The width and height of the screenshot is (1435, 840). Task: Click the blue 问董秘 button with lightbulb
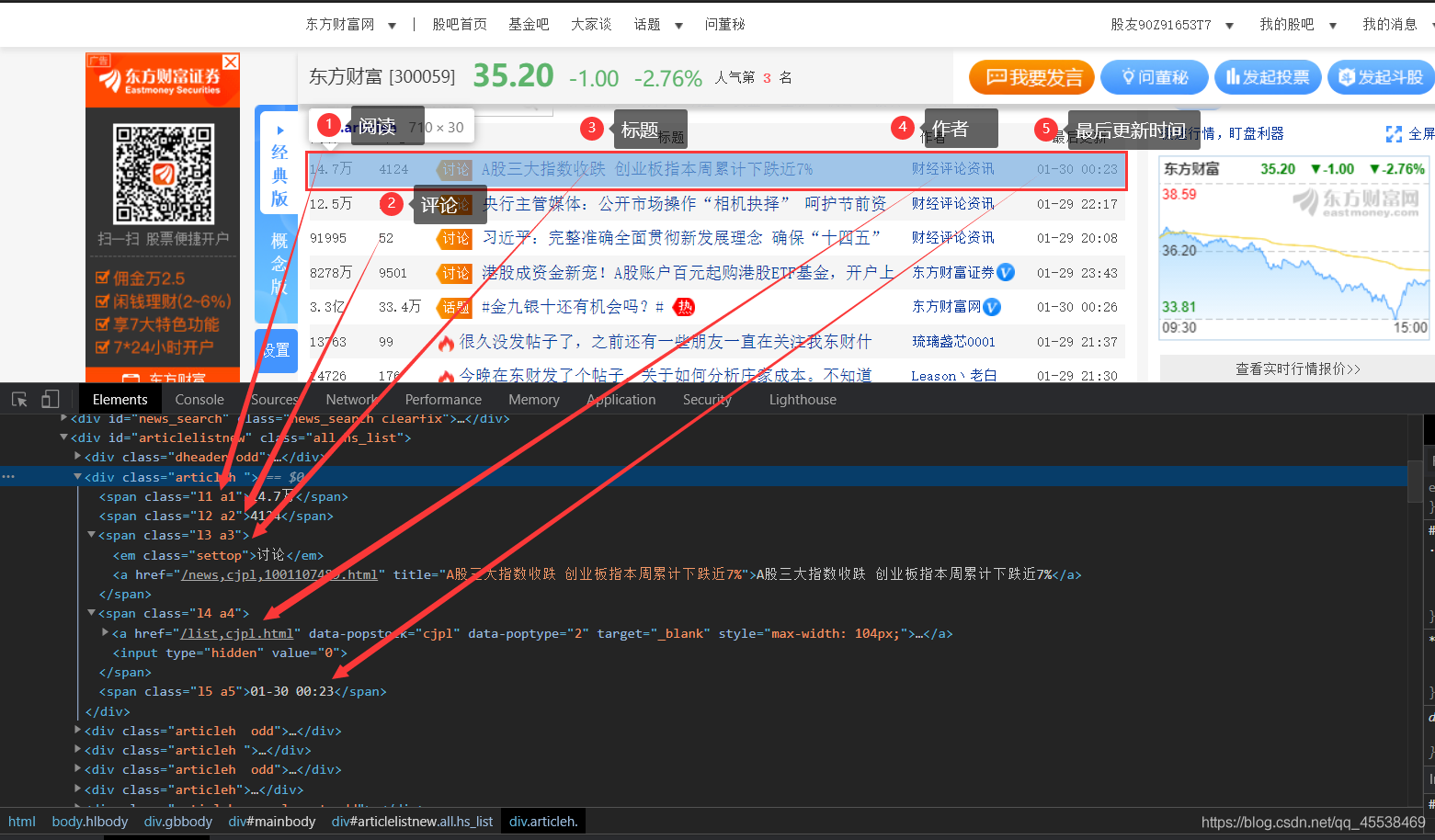[x=1155, y=78]
